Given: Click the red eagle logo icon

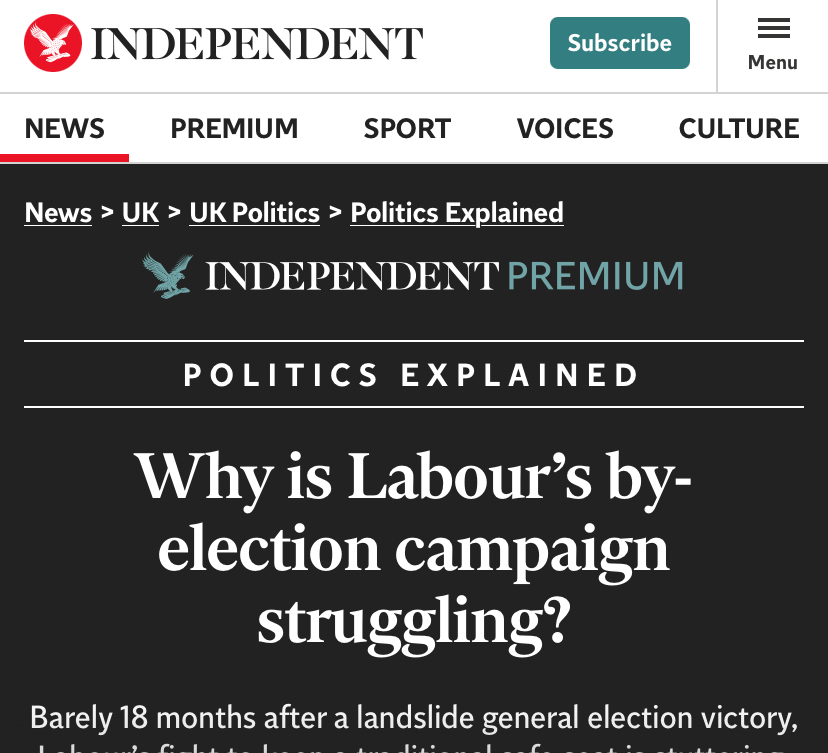Looking at the screenshot, I should coord(53,43).
